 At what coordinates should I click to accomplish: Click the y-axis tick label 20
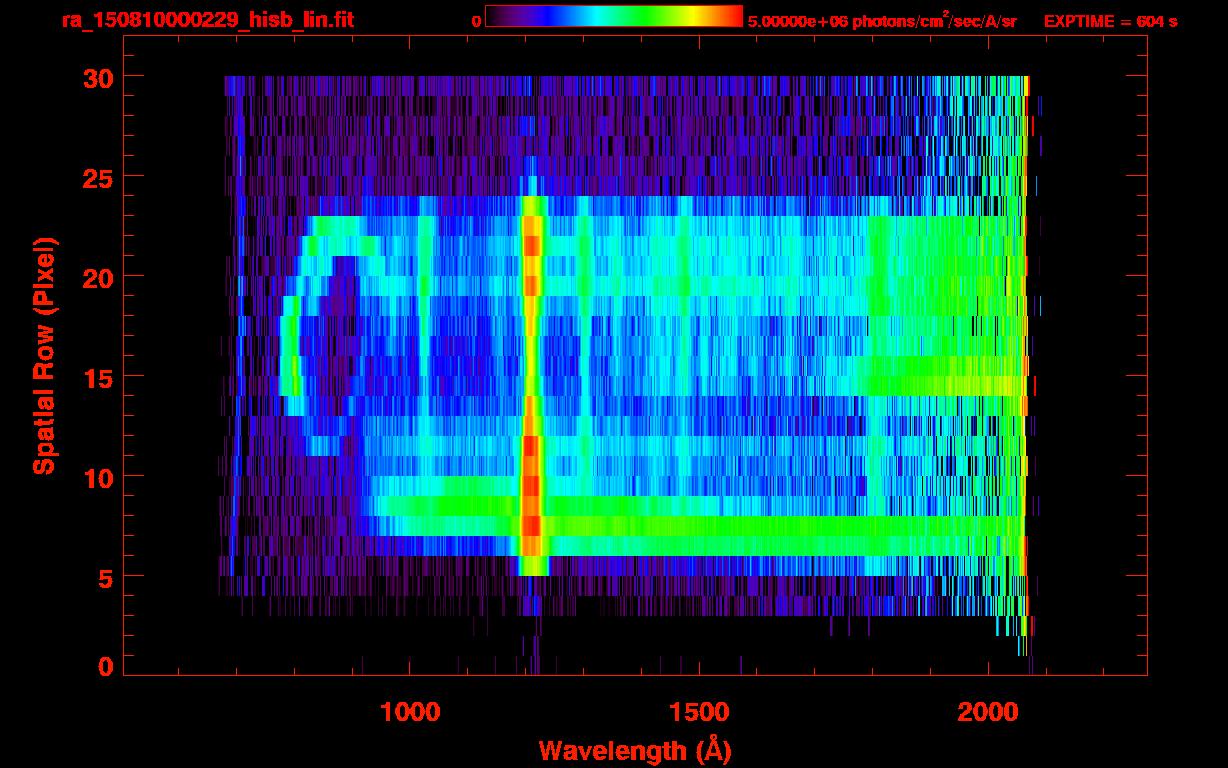(x=96, y=277)
